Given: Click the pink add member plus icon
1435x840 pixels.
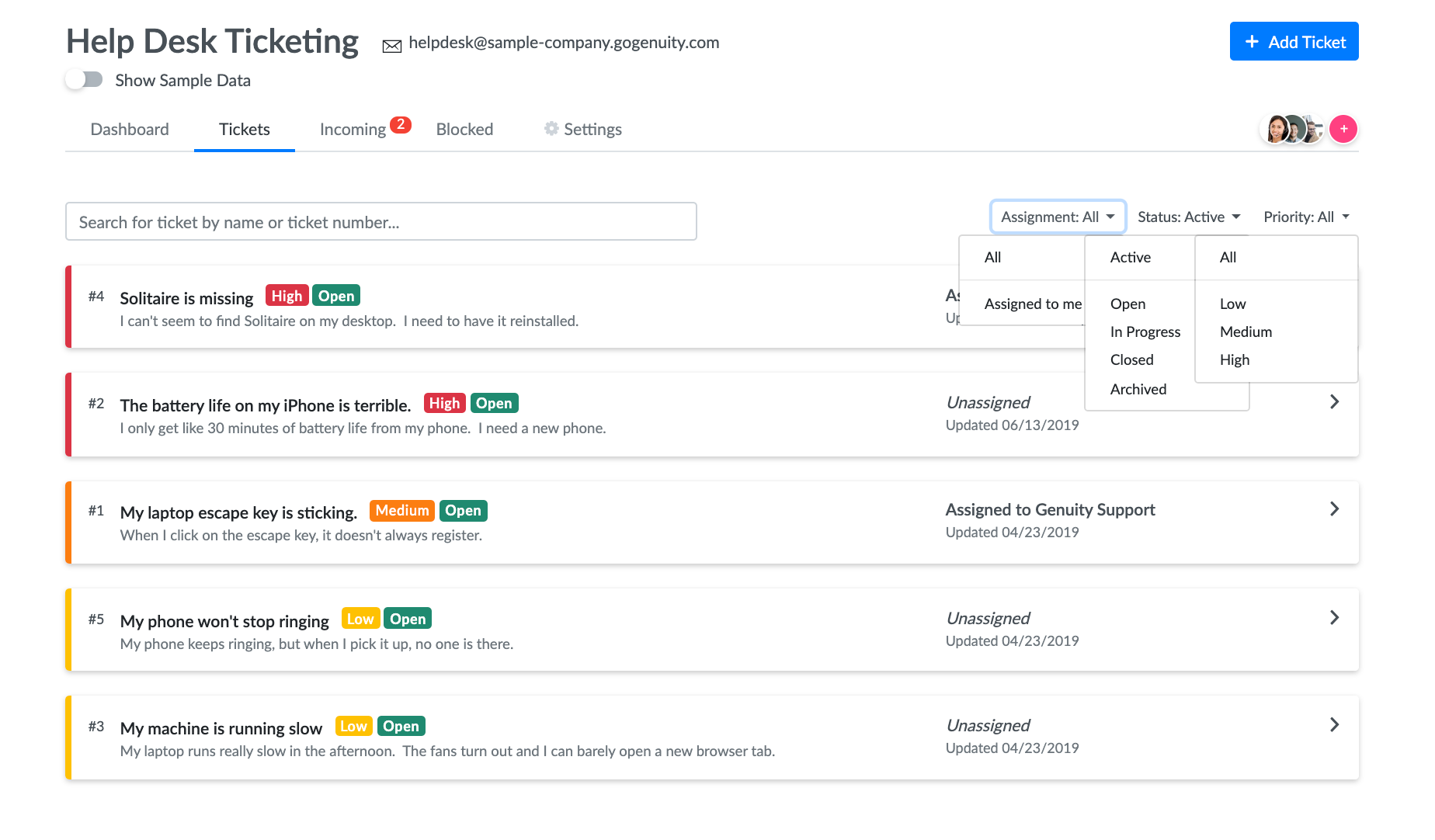Looking at the screenshot, I should (x=1343, y=129).
